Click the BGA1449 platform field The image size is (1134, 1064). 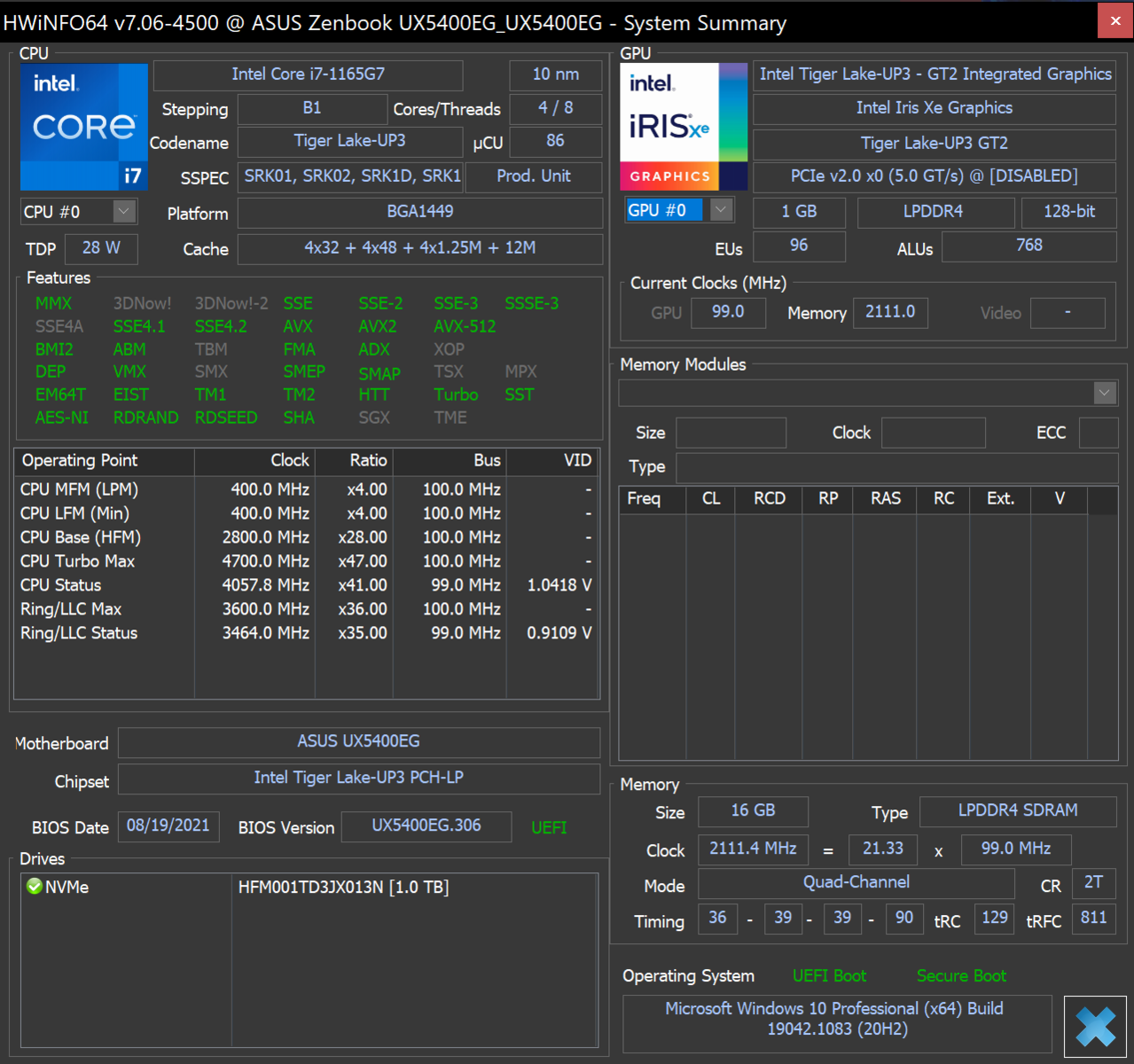tap(420, 212)
